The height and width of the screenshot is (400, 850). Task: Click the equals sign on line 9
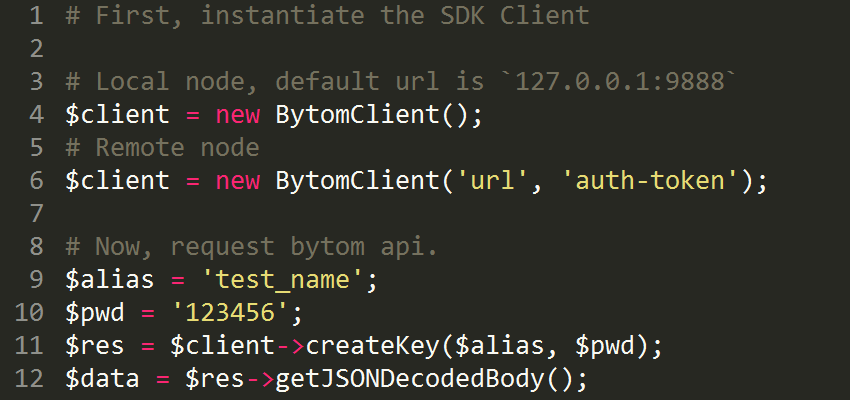pyautogui.click(x=178, y=281)
